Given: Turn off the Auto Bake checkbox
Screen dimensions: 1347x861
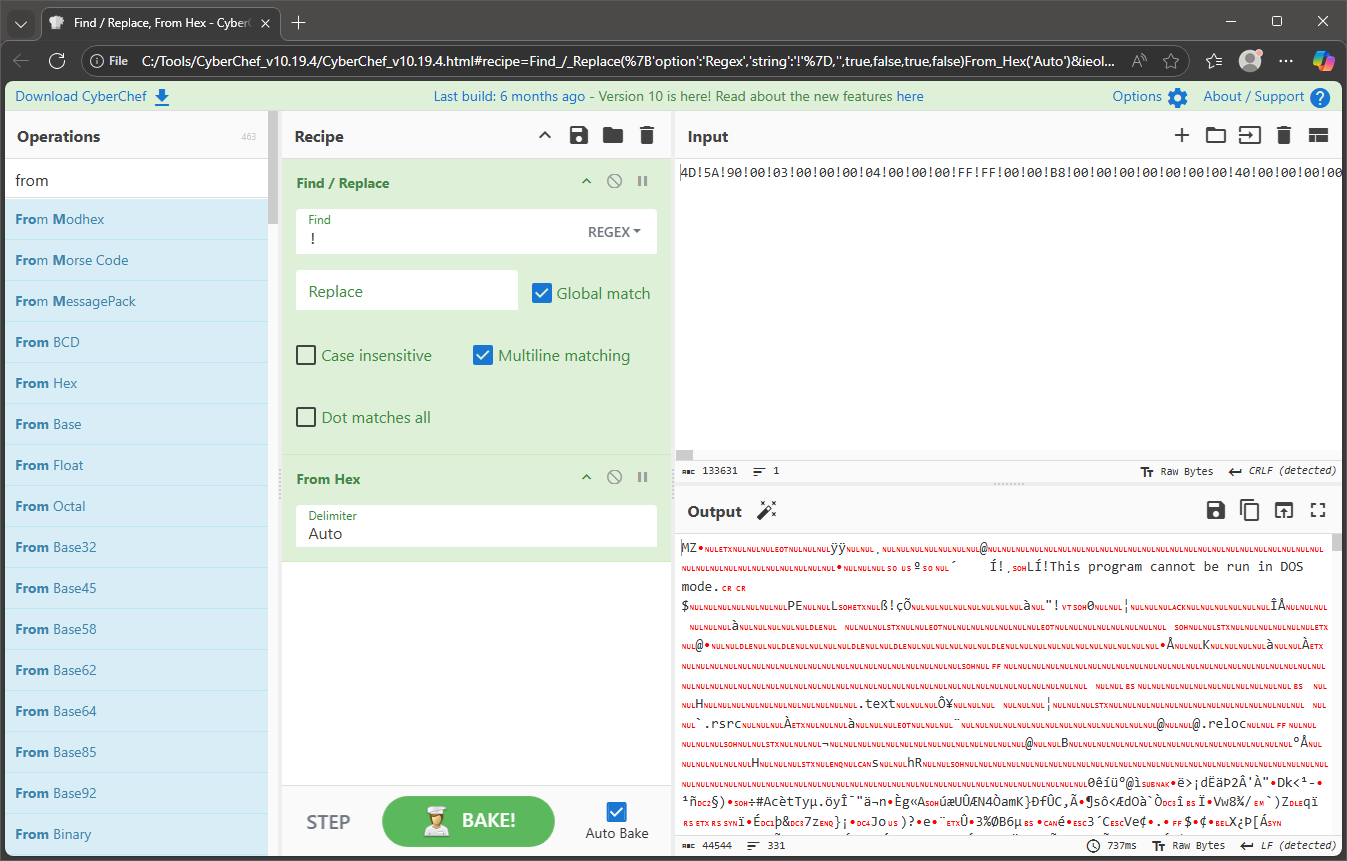Looking at the screenshot, I should click(617, 812).
